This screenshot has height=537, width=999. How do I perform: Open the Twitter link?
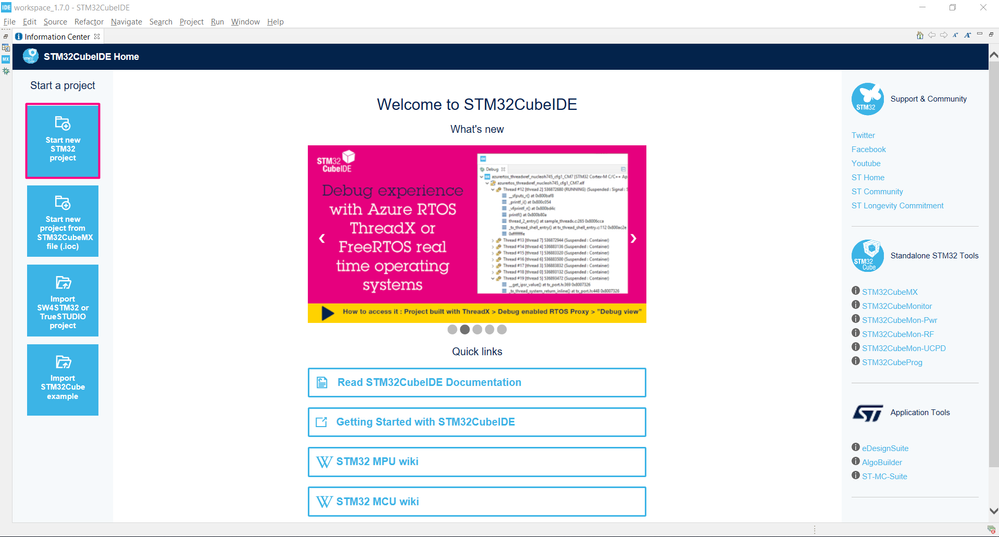pyautogui.click(x=863, y=135)
